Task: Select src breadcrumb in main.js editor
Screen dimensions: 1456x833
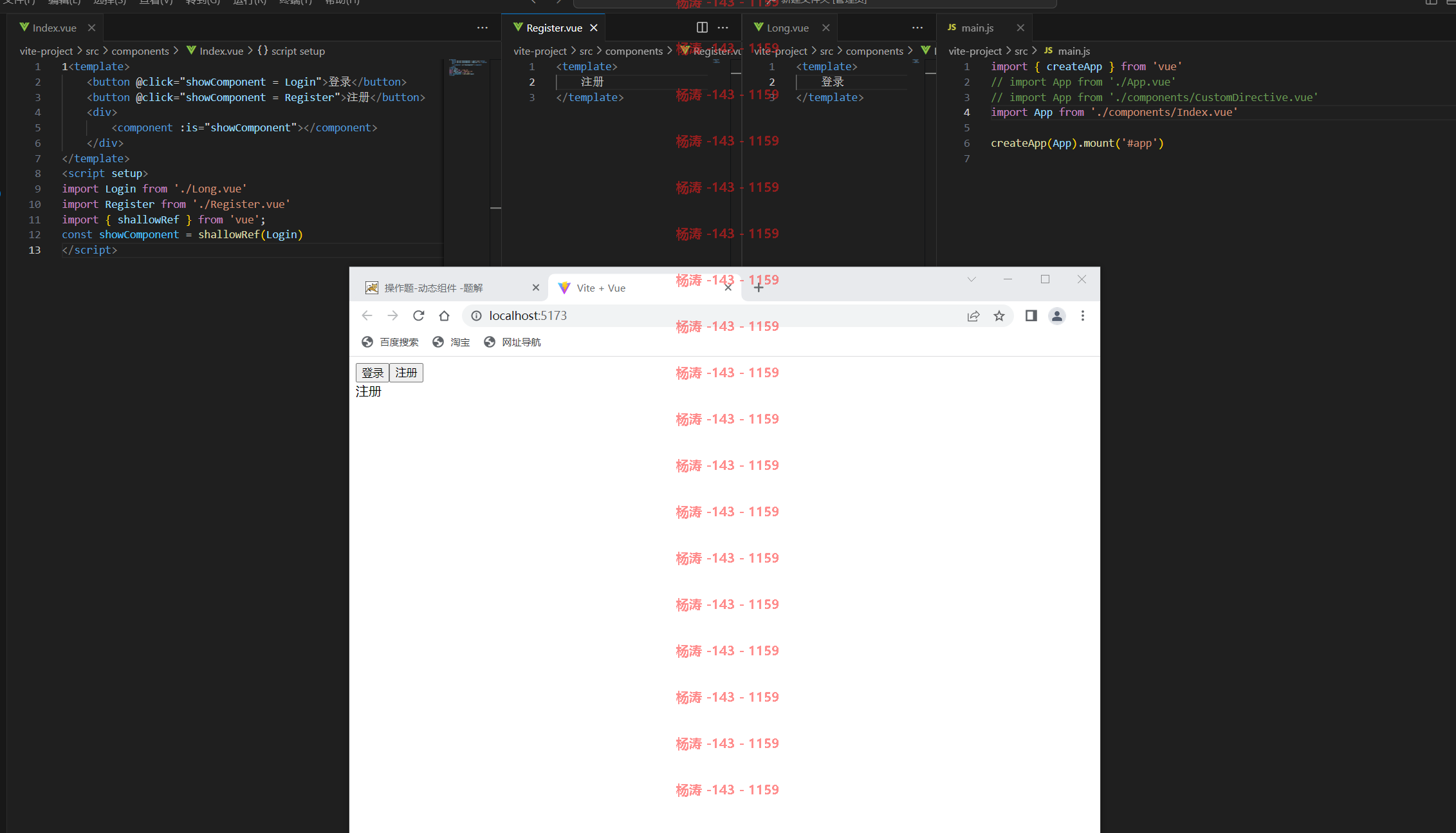Action: (1021, 51)
